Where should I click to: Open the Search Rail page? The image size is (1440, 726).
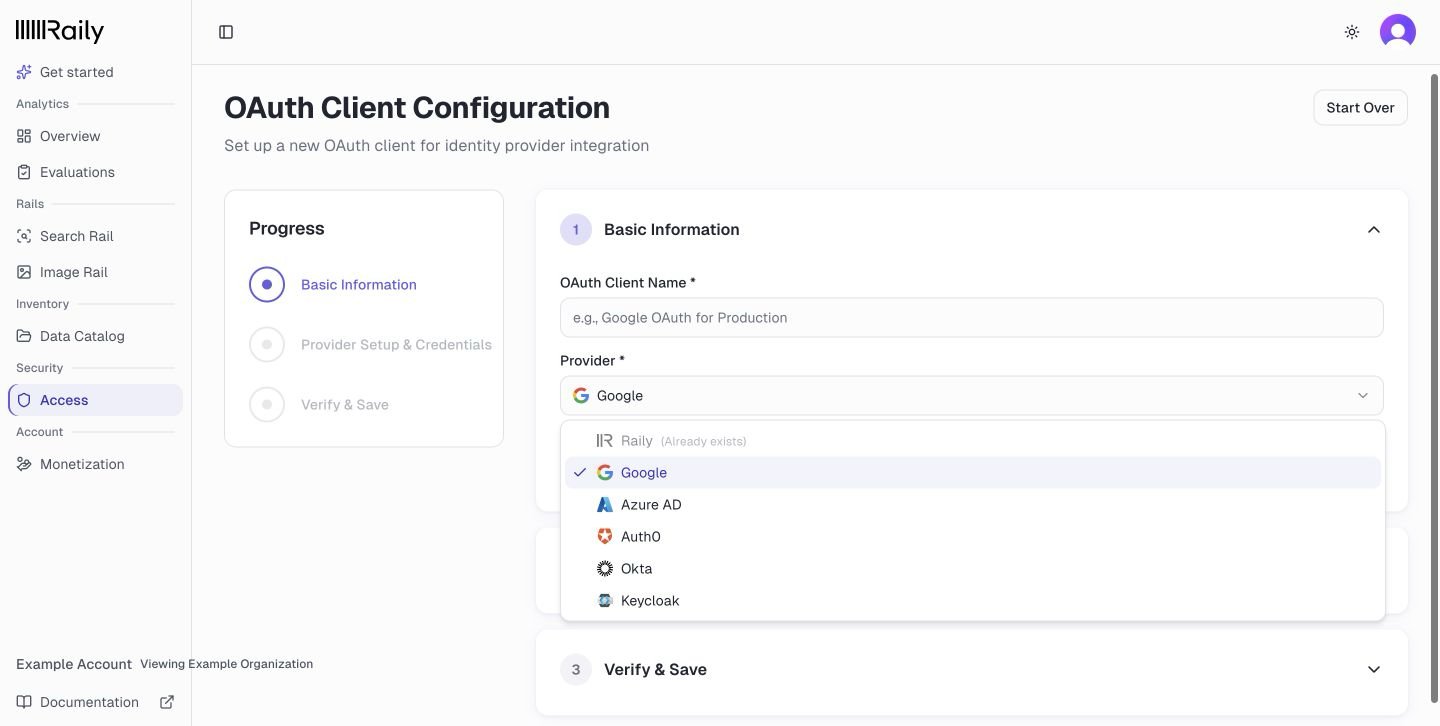[x=95, y=236]
